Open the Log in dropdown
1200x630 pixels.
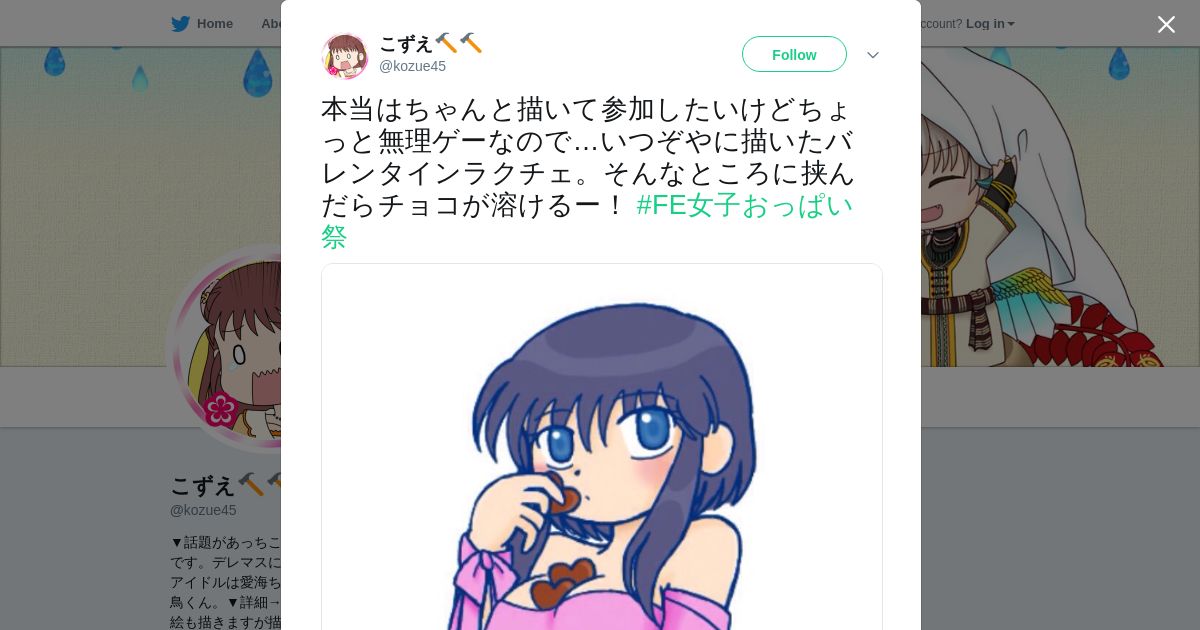coord(989,24)
